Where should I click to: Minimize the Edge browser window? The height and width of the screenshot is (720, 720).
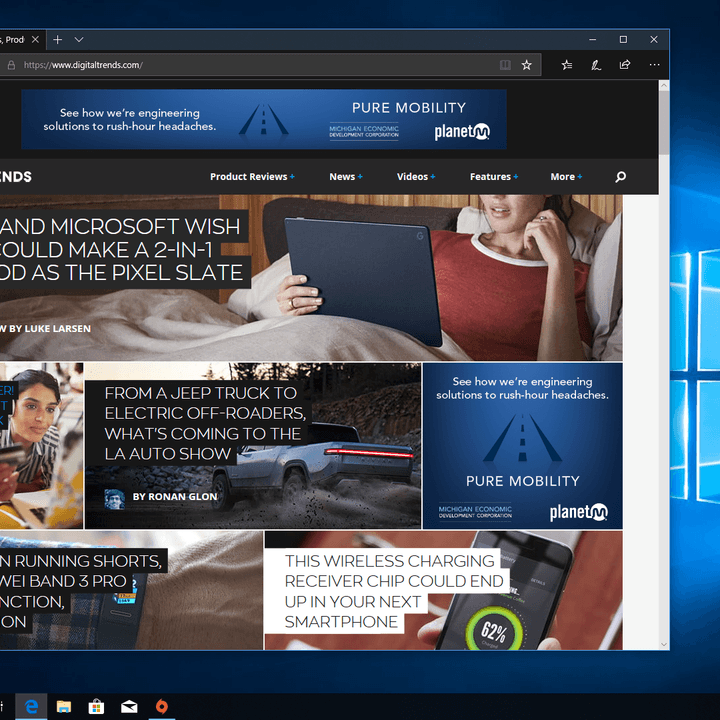[x=593, y=40]
